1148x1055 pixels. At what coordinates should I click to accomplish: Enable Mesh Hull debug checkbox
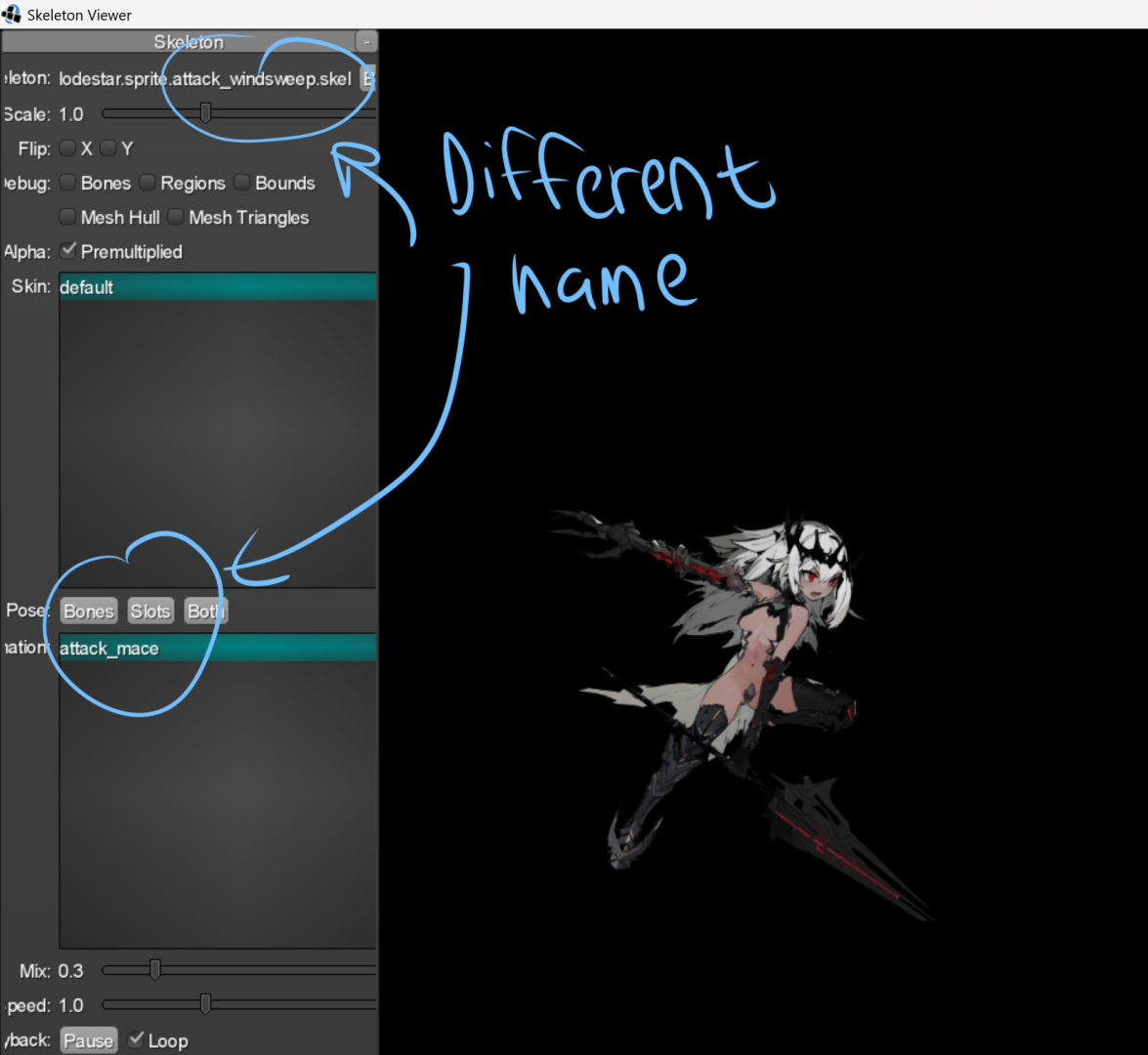pyautogui.click(x=68, y=217)
